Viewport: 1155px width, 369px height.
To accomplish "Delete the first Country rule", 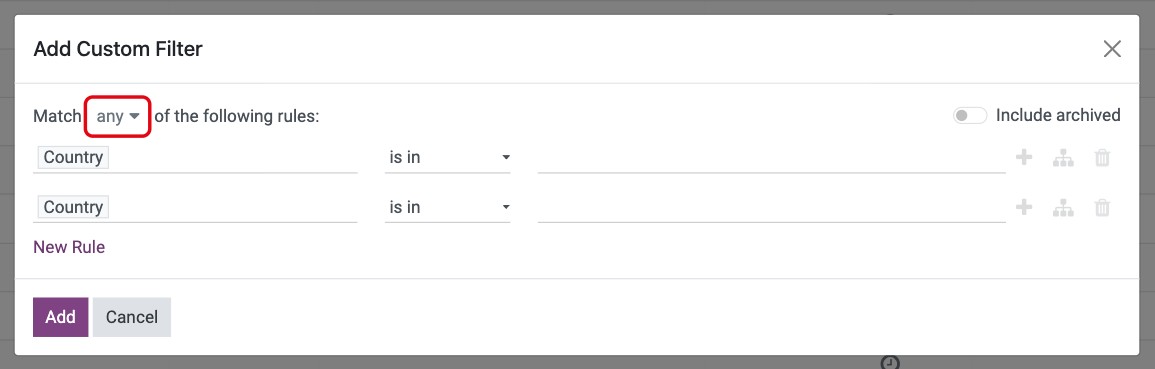I will [1102, 158].
